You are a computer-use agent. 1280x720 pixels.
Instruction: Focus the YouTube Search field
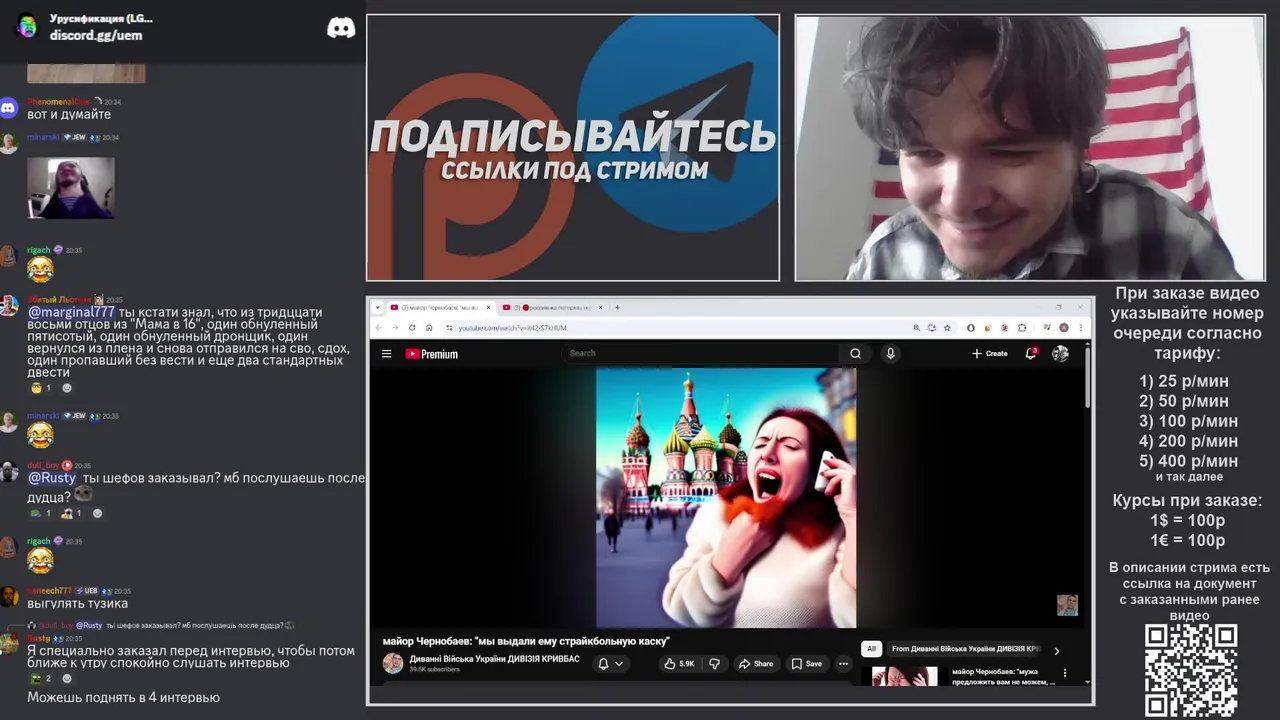(702, 353)
